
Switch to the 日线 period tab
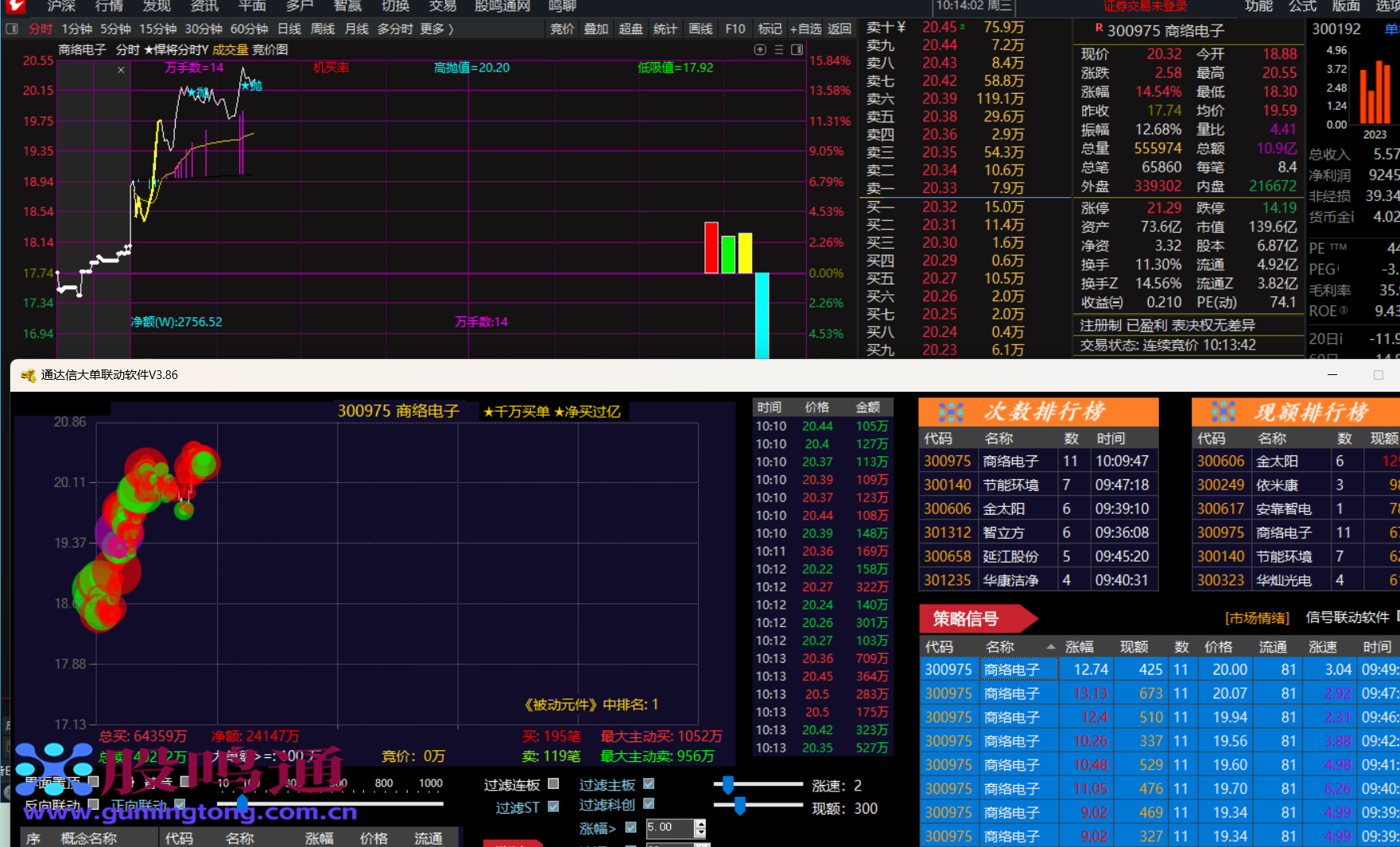289,29
